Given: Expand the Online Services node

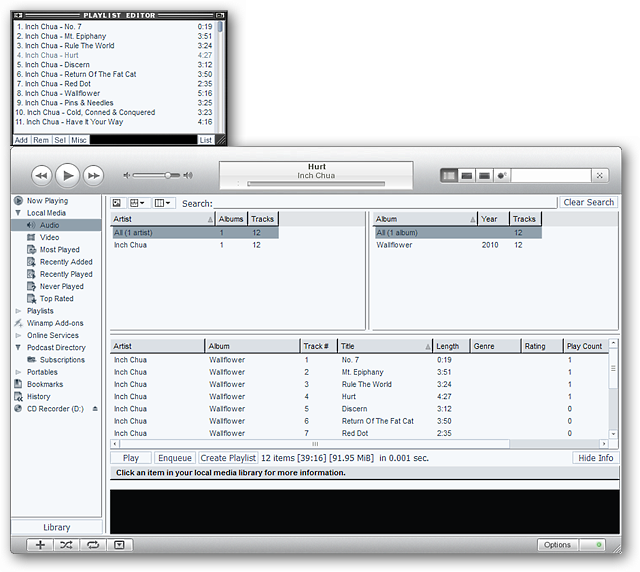Looking at the screenshot, I should pos(18,336).
